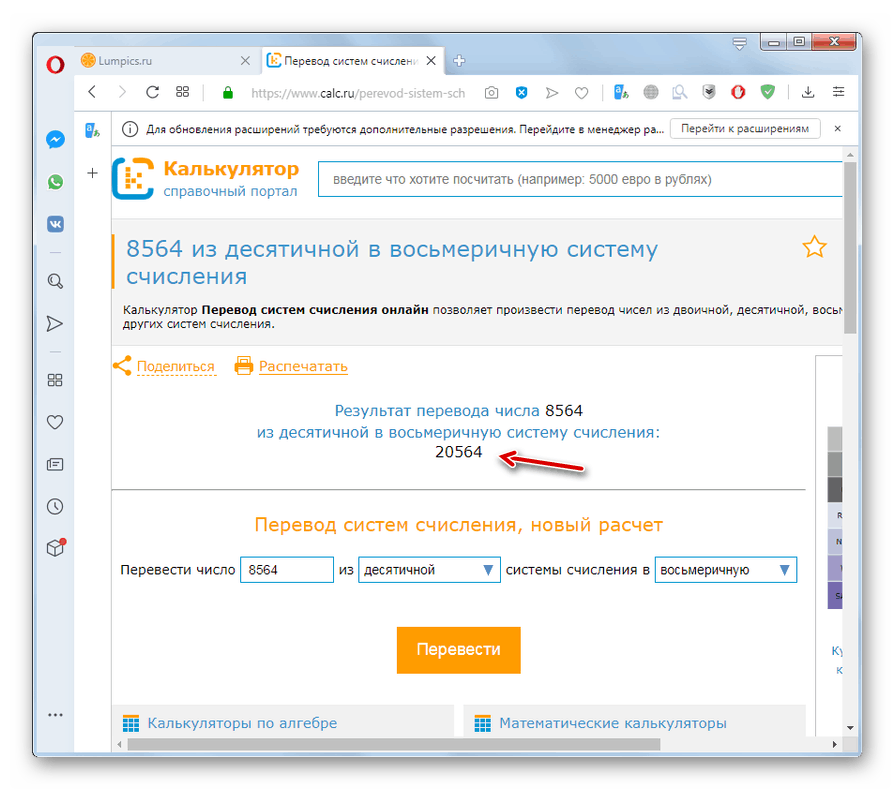
Task: Open globe extension icon
Action: 651,92
